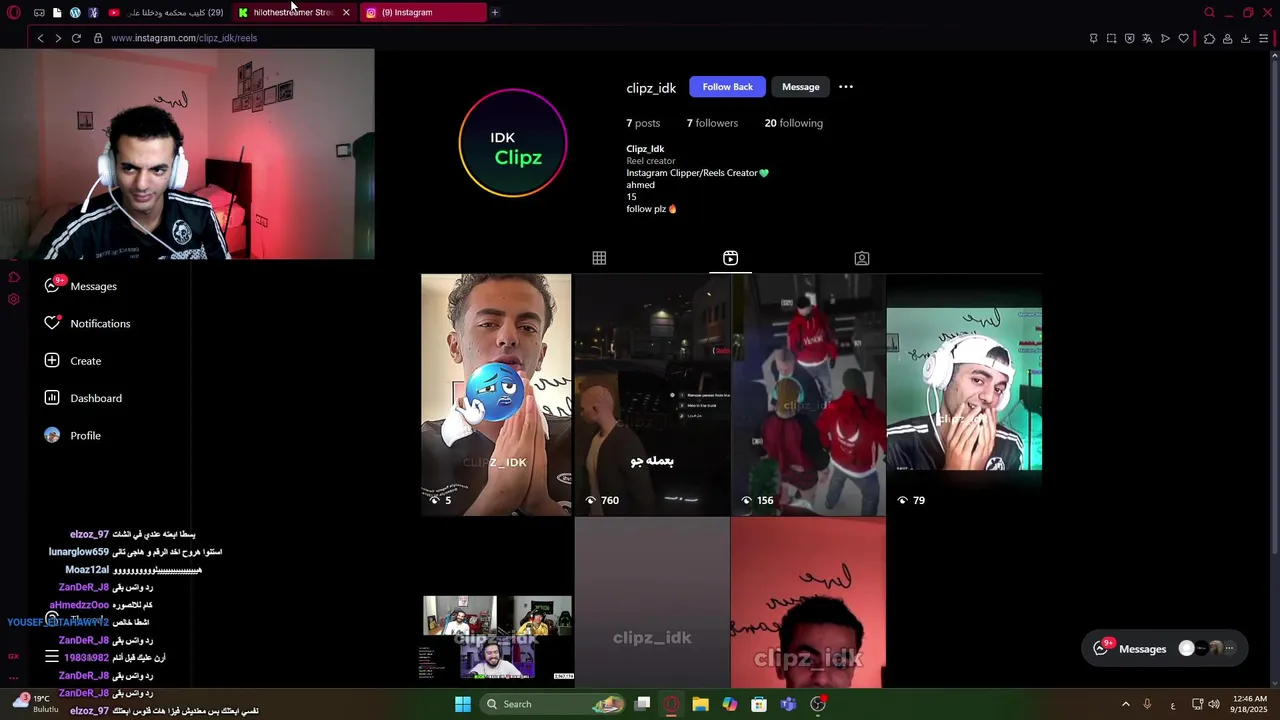Open File Explorer from the taskbar

(x=700, y=704)
